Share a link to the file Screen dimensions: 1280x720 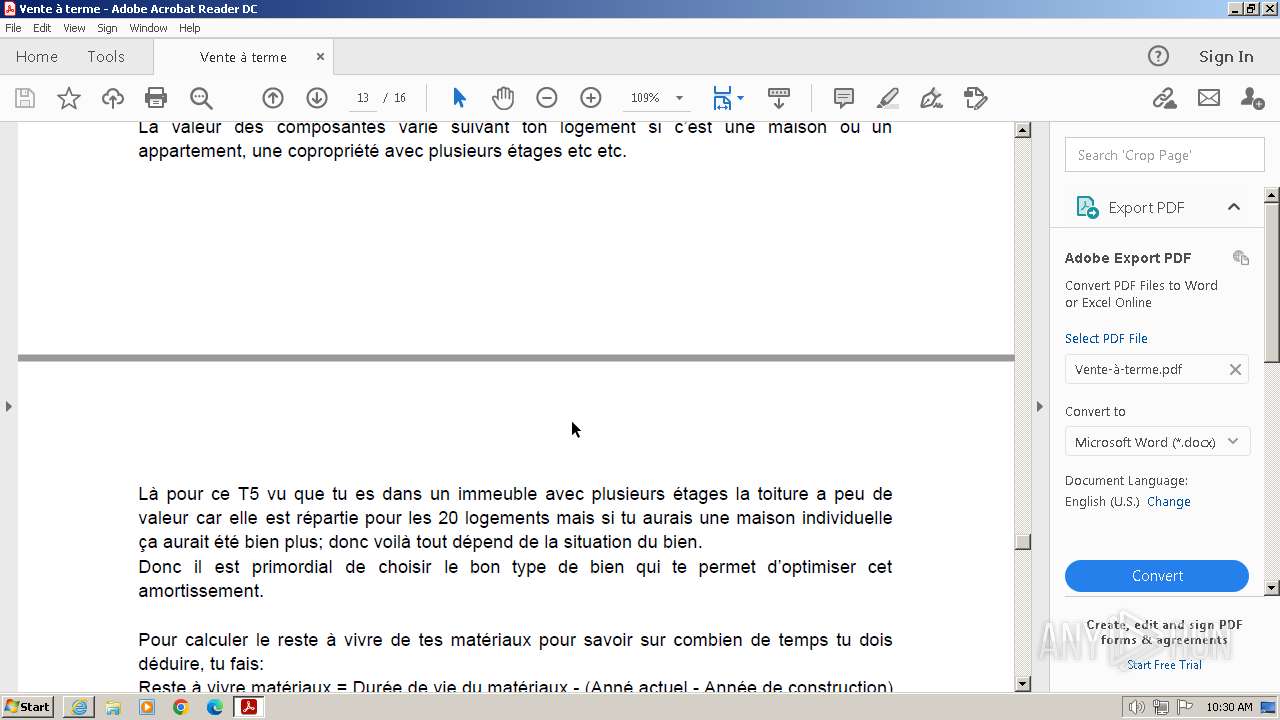(x=1164, y=98)
